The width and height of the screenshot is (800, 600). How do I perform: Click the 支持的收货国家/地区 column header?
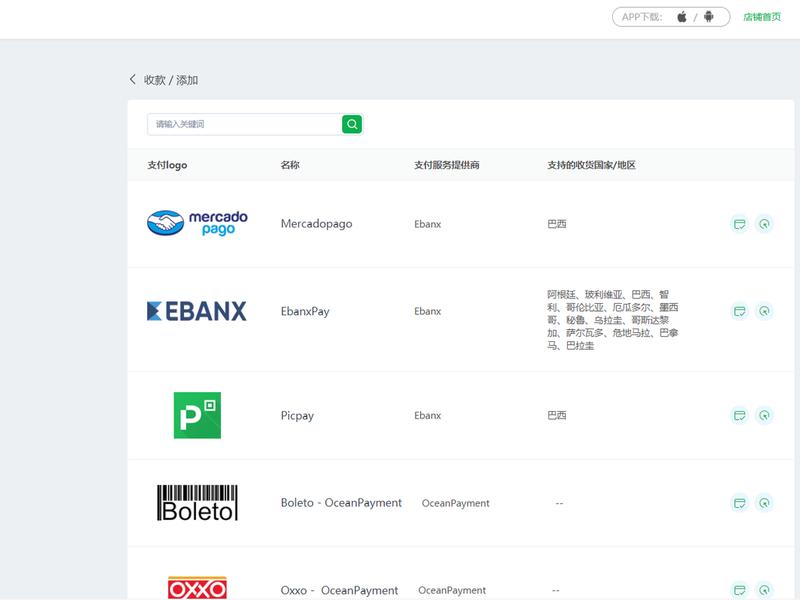[x=591, y=165]
